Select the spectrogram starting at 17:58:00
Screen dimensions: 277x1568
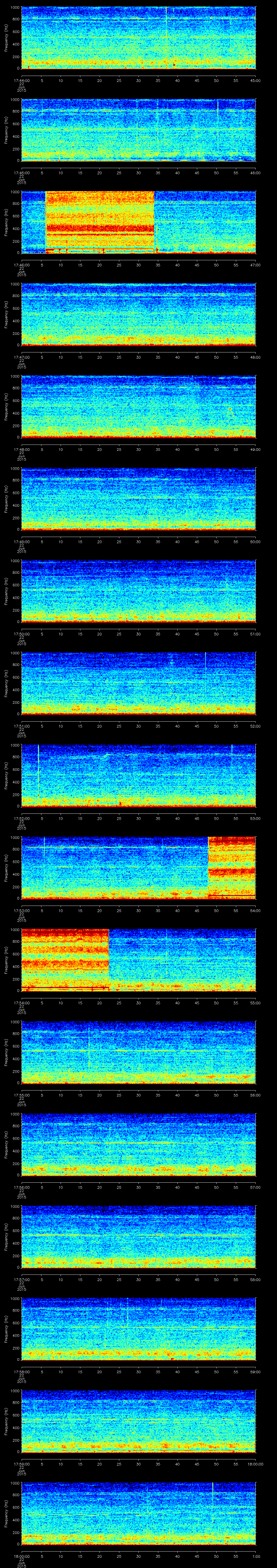coord(139,1329)
